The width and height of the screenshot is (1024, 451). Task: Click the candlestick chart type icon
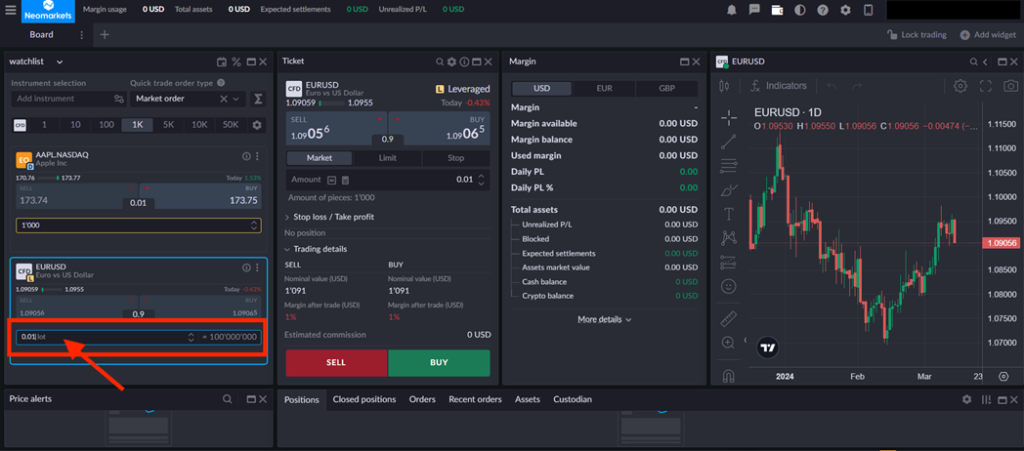tap(727, 86)
